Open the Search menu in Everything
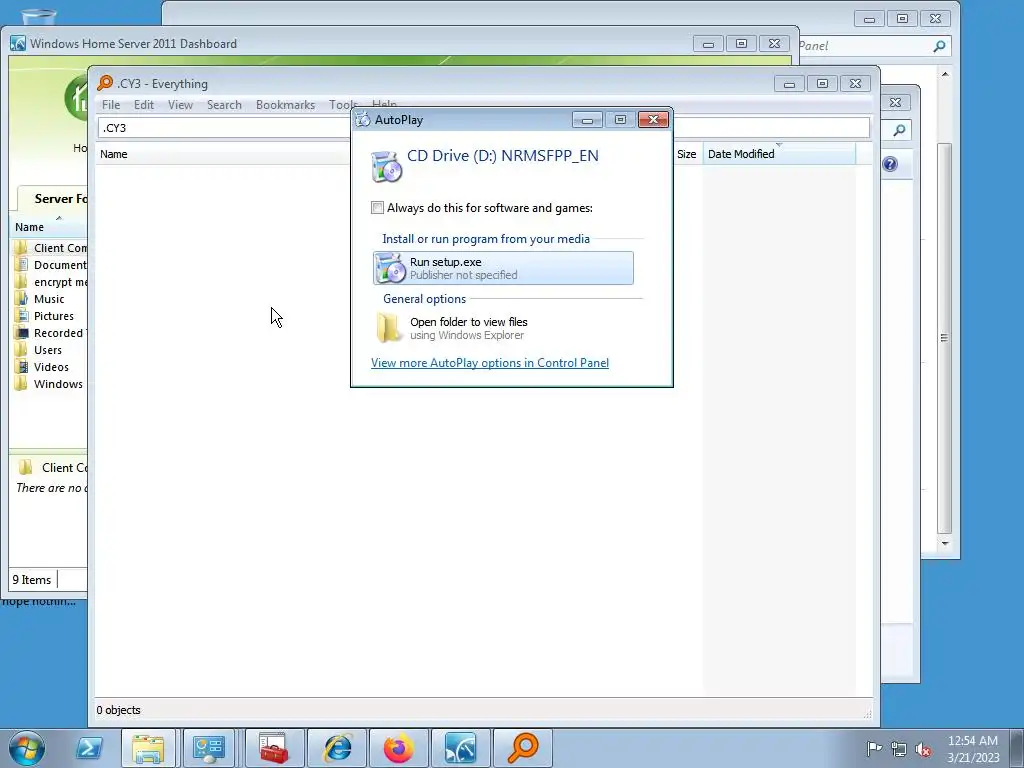 (x=224, y=104)
